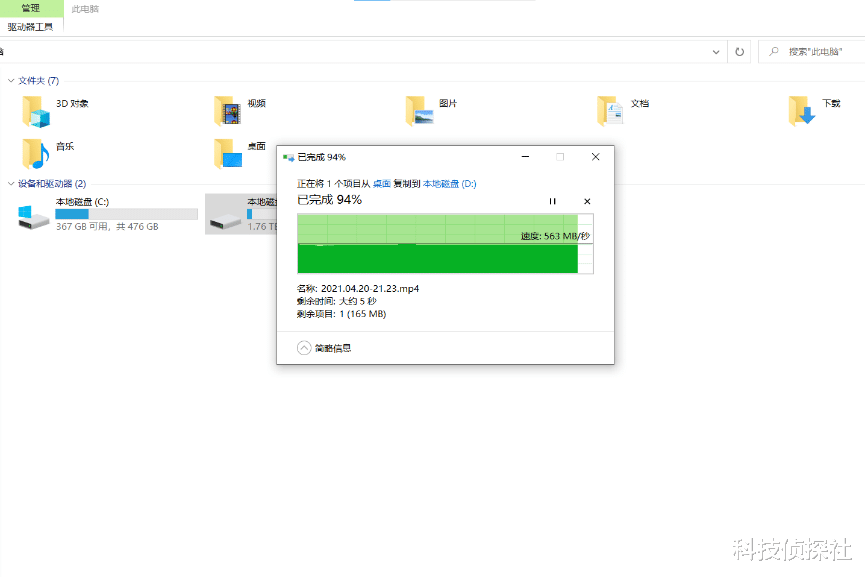This screenshot has height=577, width=865.
Task: Open the 桌面 folder icon
Action: click(228, 153)
